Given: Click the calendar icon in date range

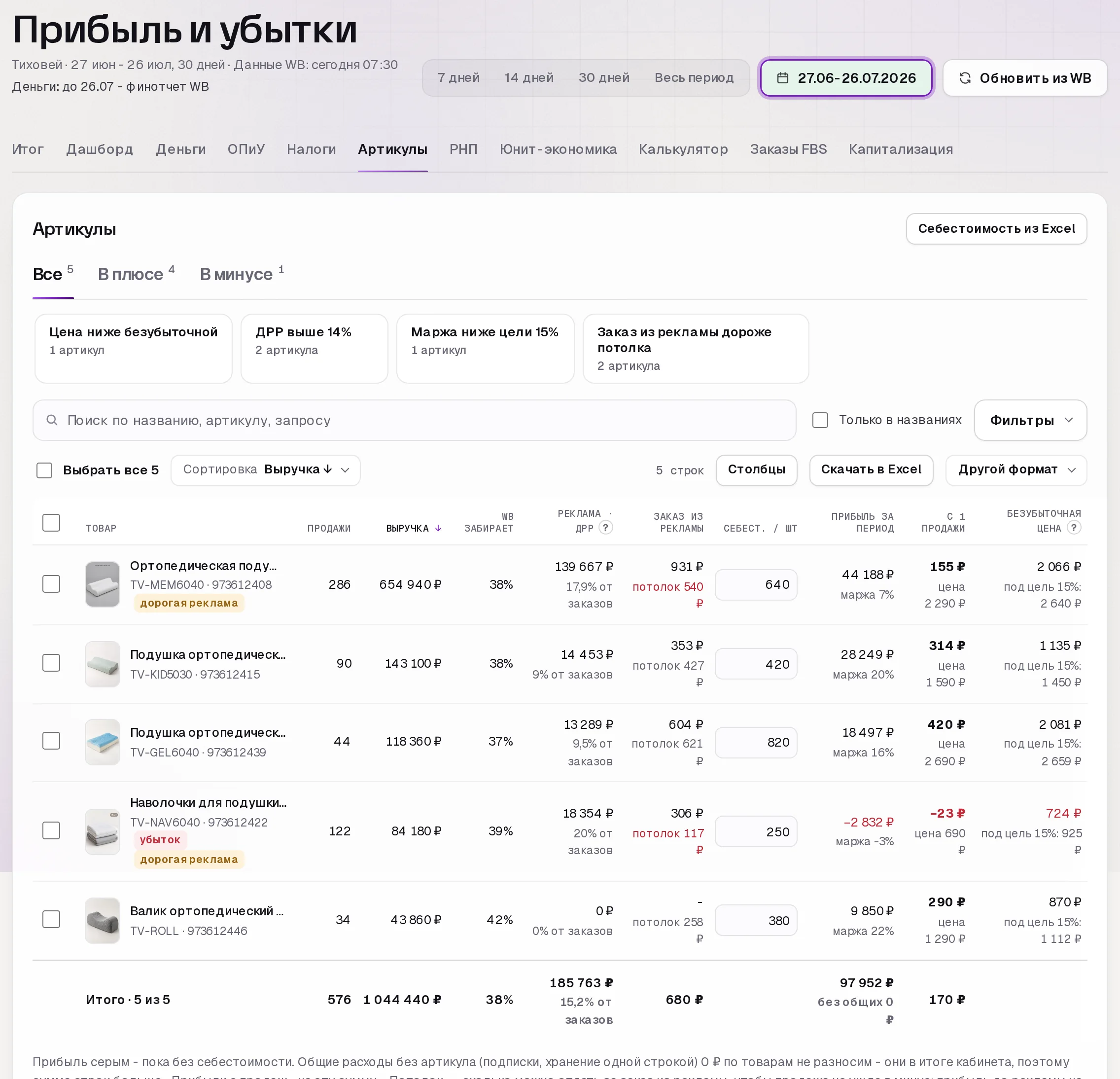Looking at the screenshot, I should pyautogui.click(x=782, y=78).
